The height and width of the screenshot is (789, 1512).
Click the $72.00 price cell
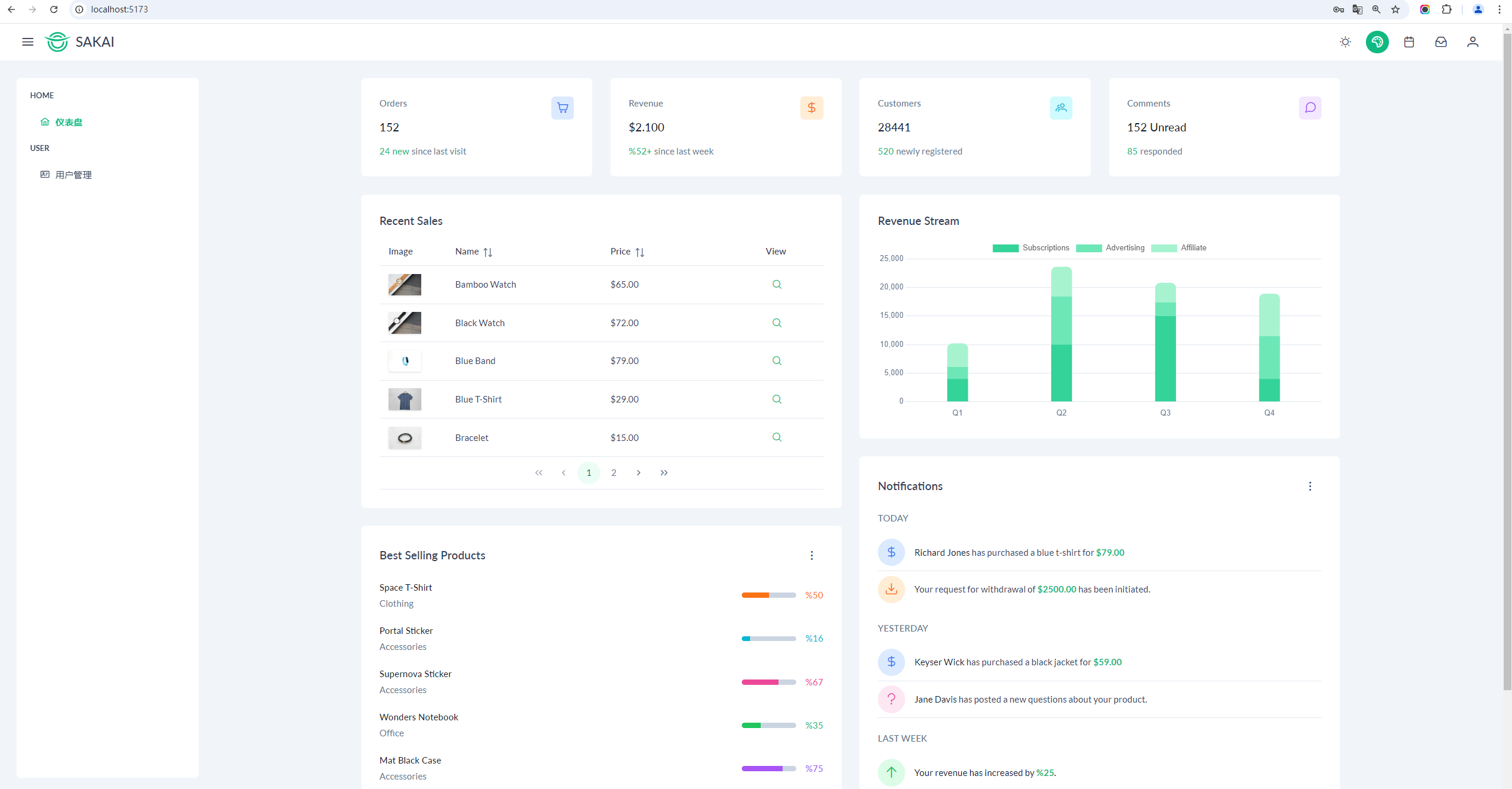(x=625, y=323)
